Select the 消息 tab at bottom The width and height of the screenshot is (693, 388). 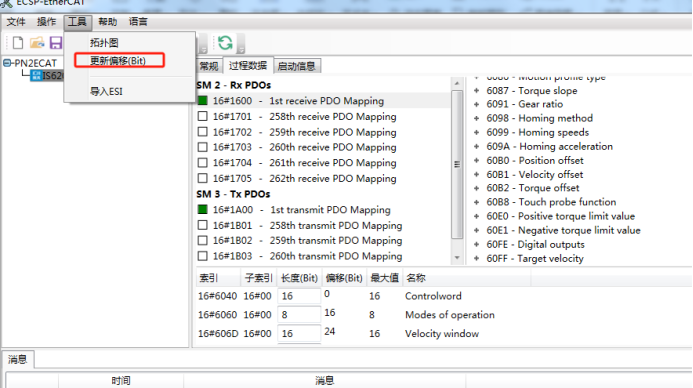point(18,359)
